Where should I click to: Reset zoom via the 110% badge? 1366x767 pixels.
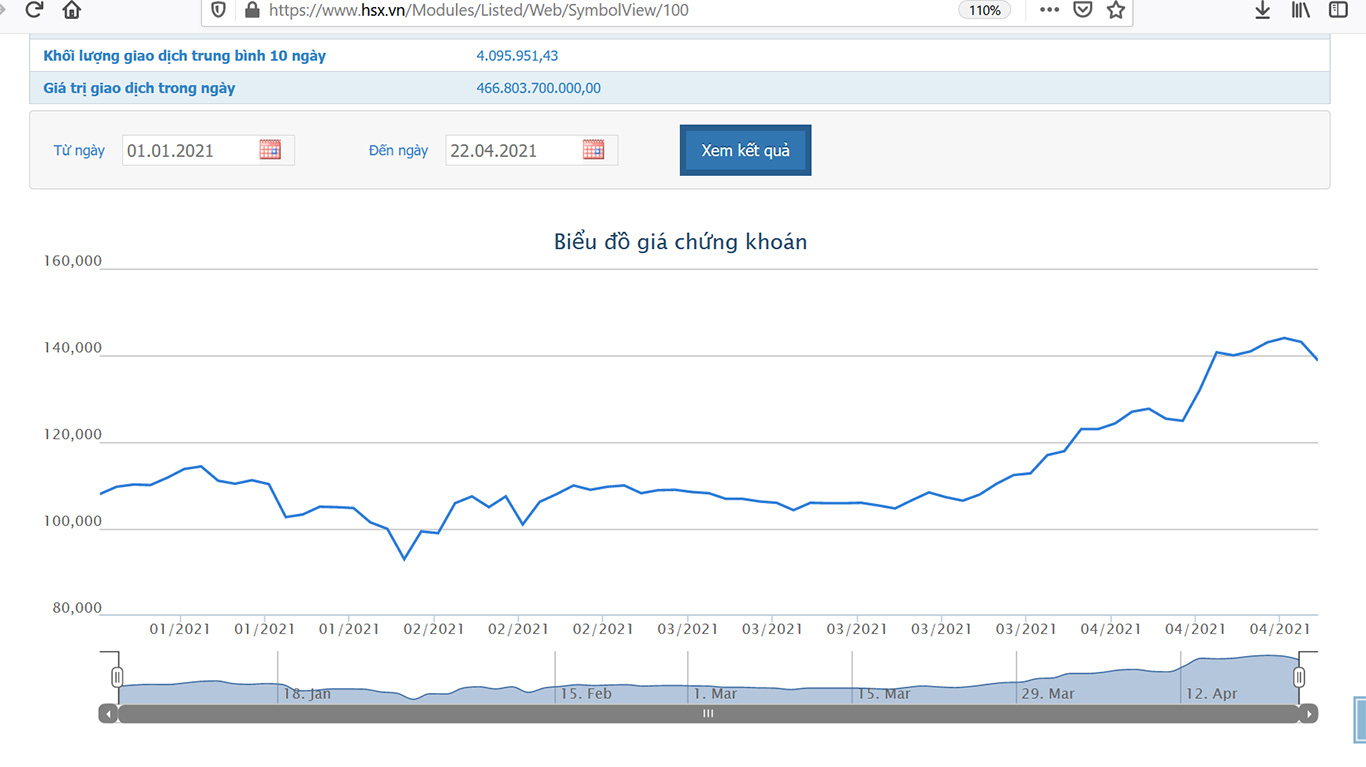tap(984, 10)
